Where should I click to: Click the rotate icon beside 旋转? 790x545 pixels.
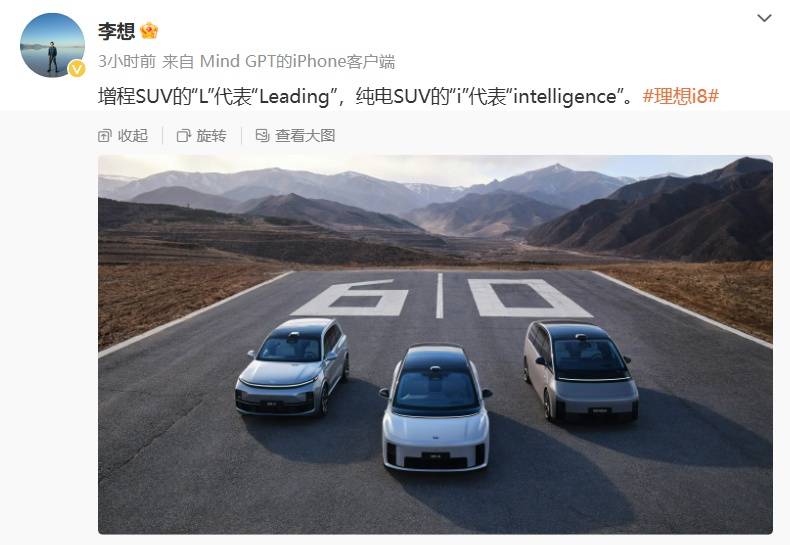coord(183,135)
